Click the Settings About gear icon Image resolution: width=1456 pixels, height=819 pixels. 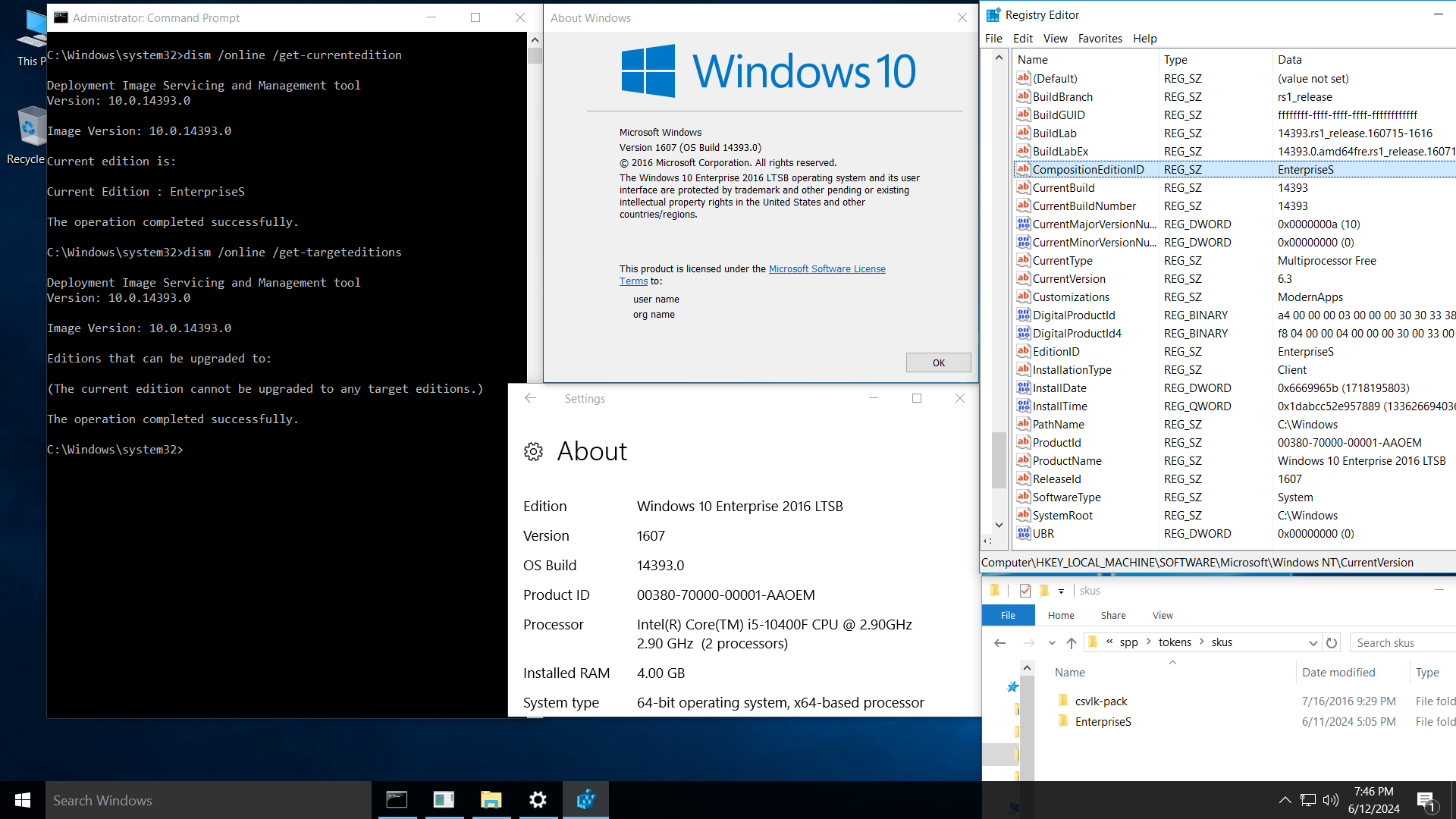(x=534, y=452)
